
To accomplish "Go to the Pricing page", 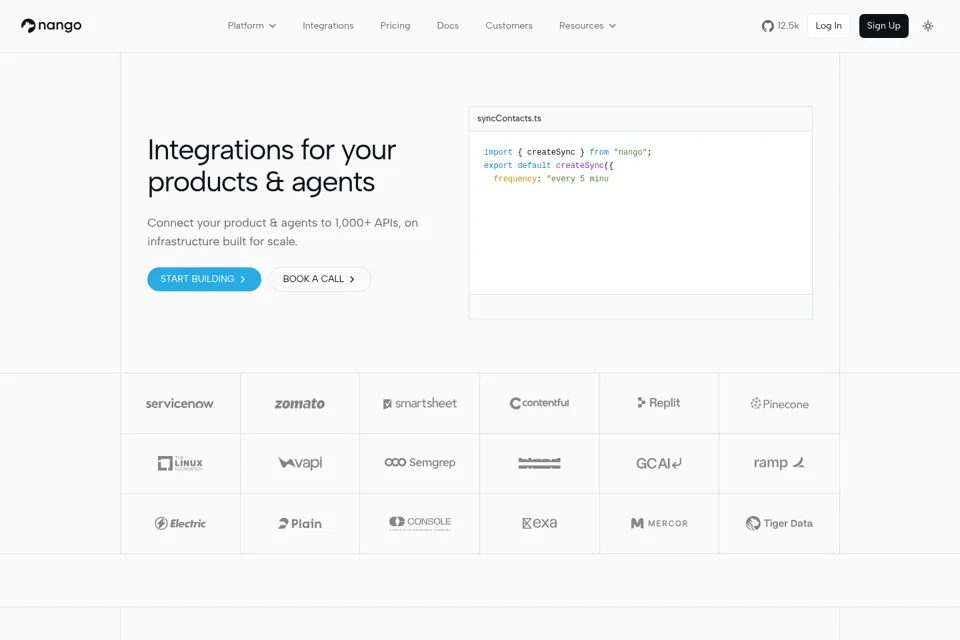I will click(x=395, y=26).
